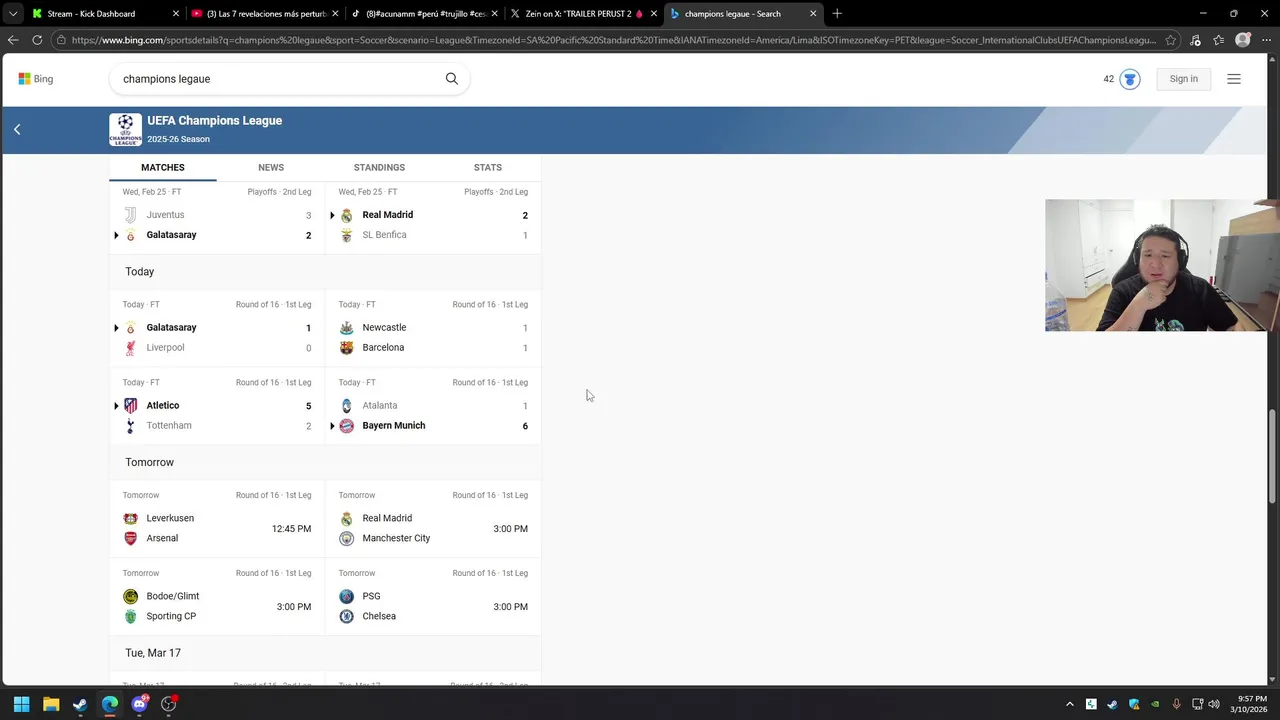The image size is (1280, 720).
Task: Open Discord from the taskbar
Action: click(139, 704)
